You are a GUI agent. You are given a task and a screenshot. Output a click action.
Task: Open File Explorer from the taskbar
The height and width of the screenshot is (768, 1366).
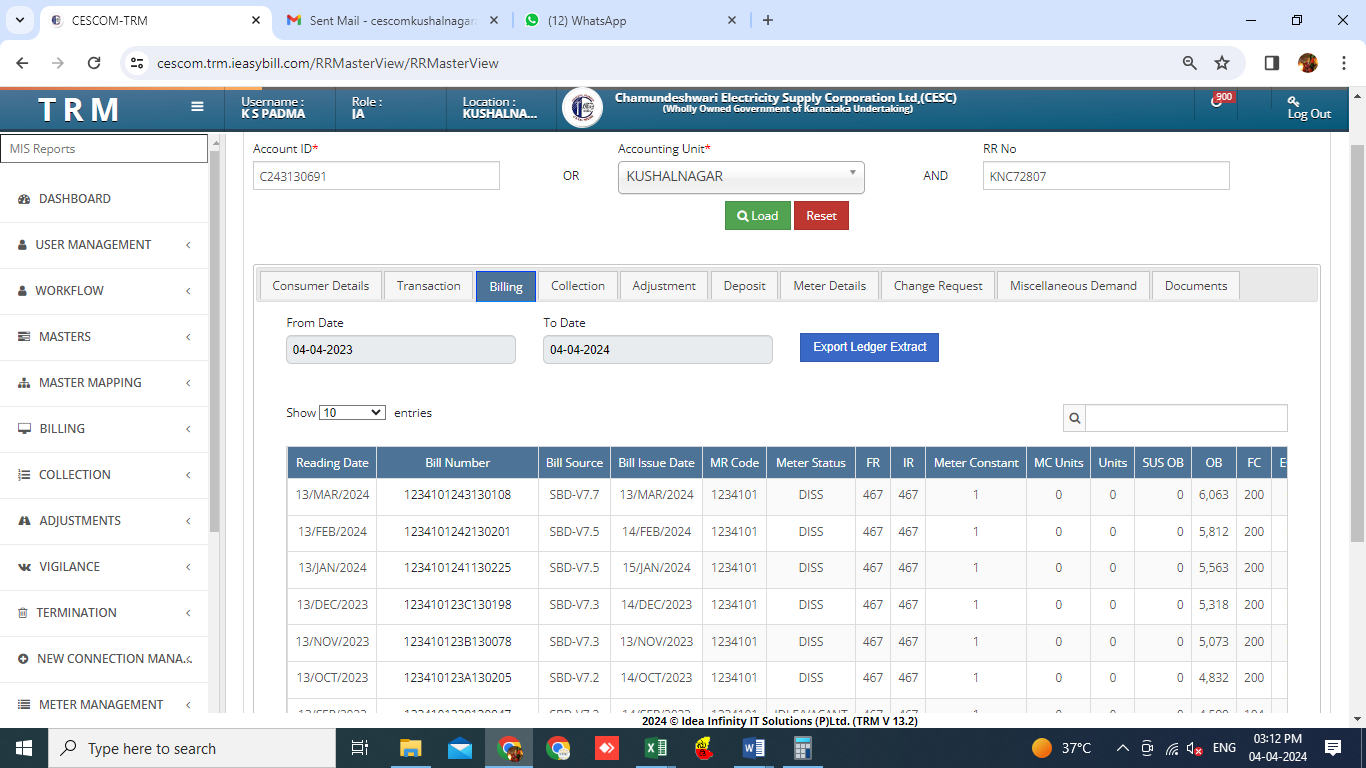tap(411, 748)
